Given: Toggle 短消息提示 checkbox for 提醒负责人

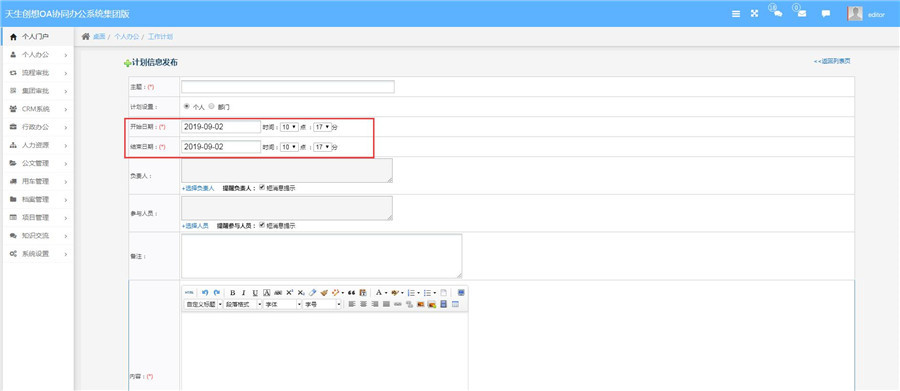Looking at the screenshot, I should coord(262,187).
